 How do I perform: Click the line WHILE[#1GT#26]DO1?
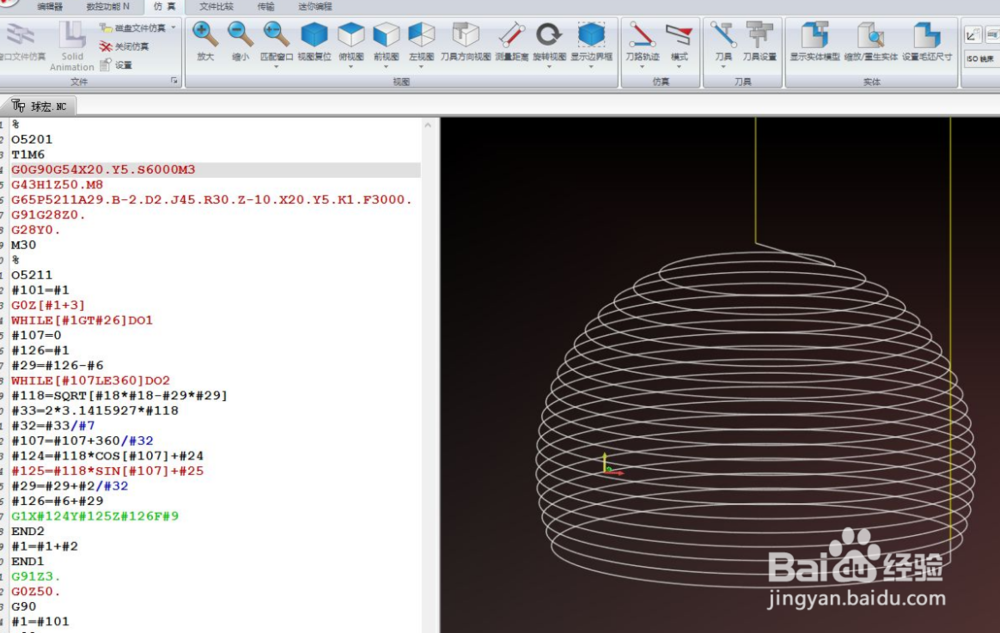pyautogui.click(x=82, y=320)
